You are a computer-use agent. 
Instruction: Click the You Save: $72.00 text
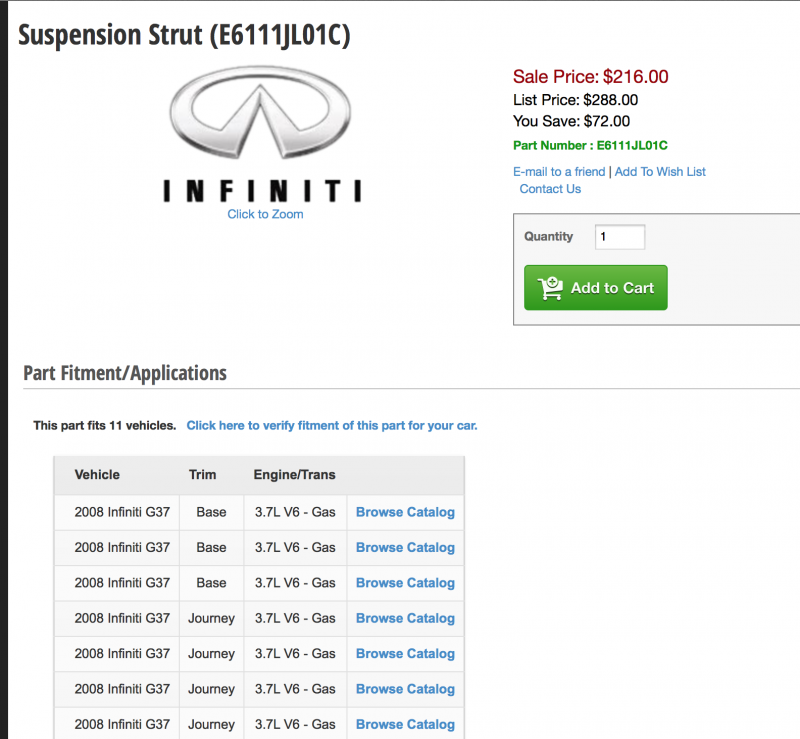pos(571,121)
